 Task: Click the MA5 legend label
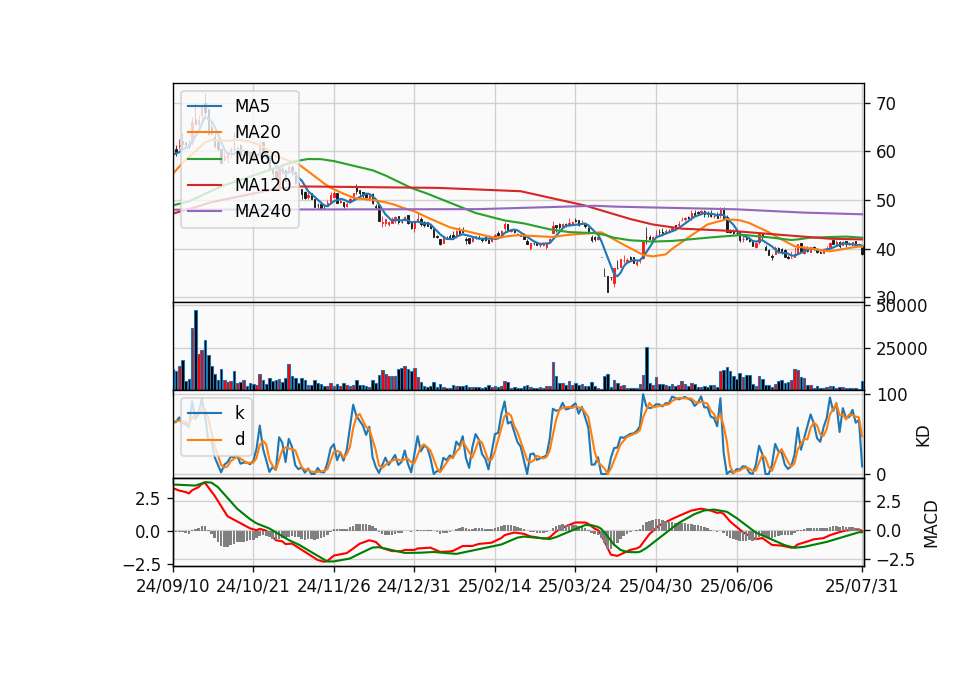tap(252, 106)
